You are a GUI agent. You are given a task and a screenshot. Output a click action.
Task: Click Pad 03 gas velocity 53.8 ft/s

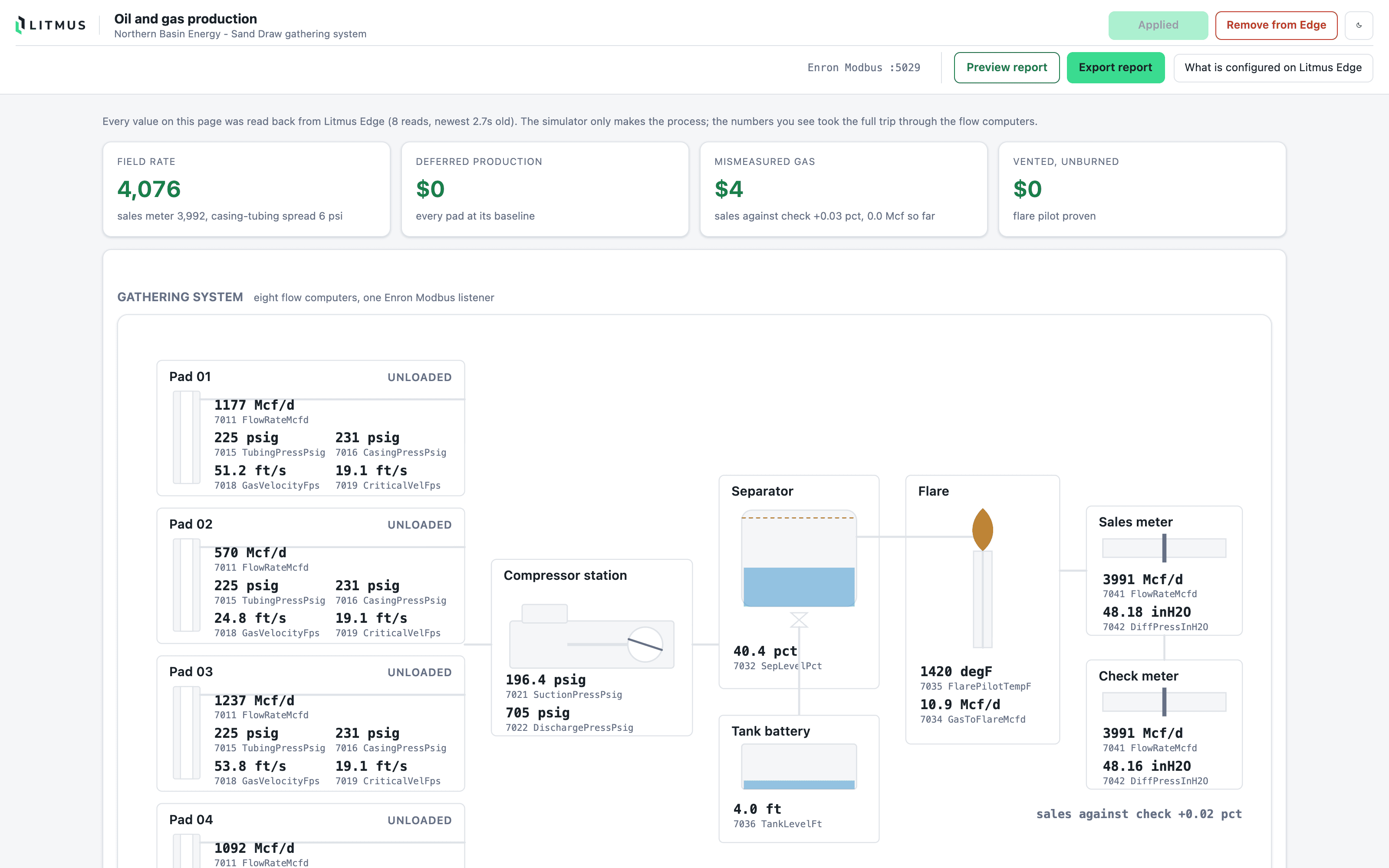tap(250, 766)
